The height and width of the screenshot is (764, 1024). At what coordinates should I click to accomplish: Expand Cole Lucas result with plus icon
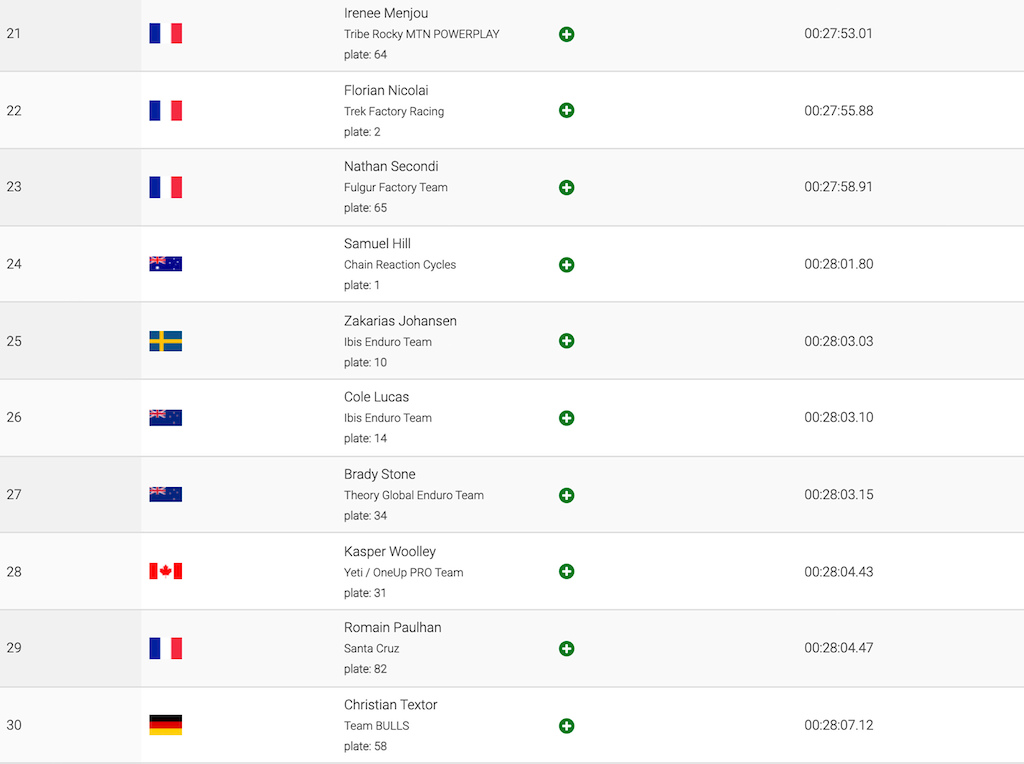[x=566, y=418]
